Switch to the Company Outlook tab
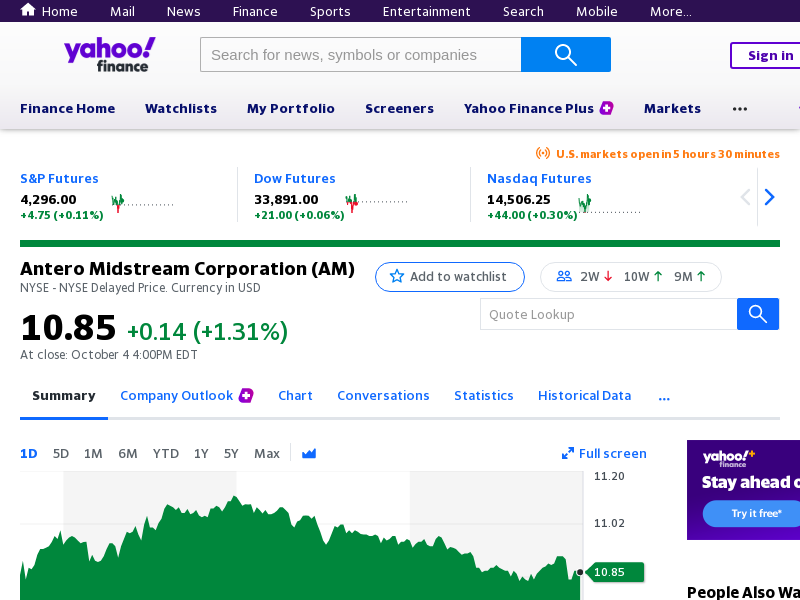800x600 pixels. tap(177, 396)
